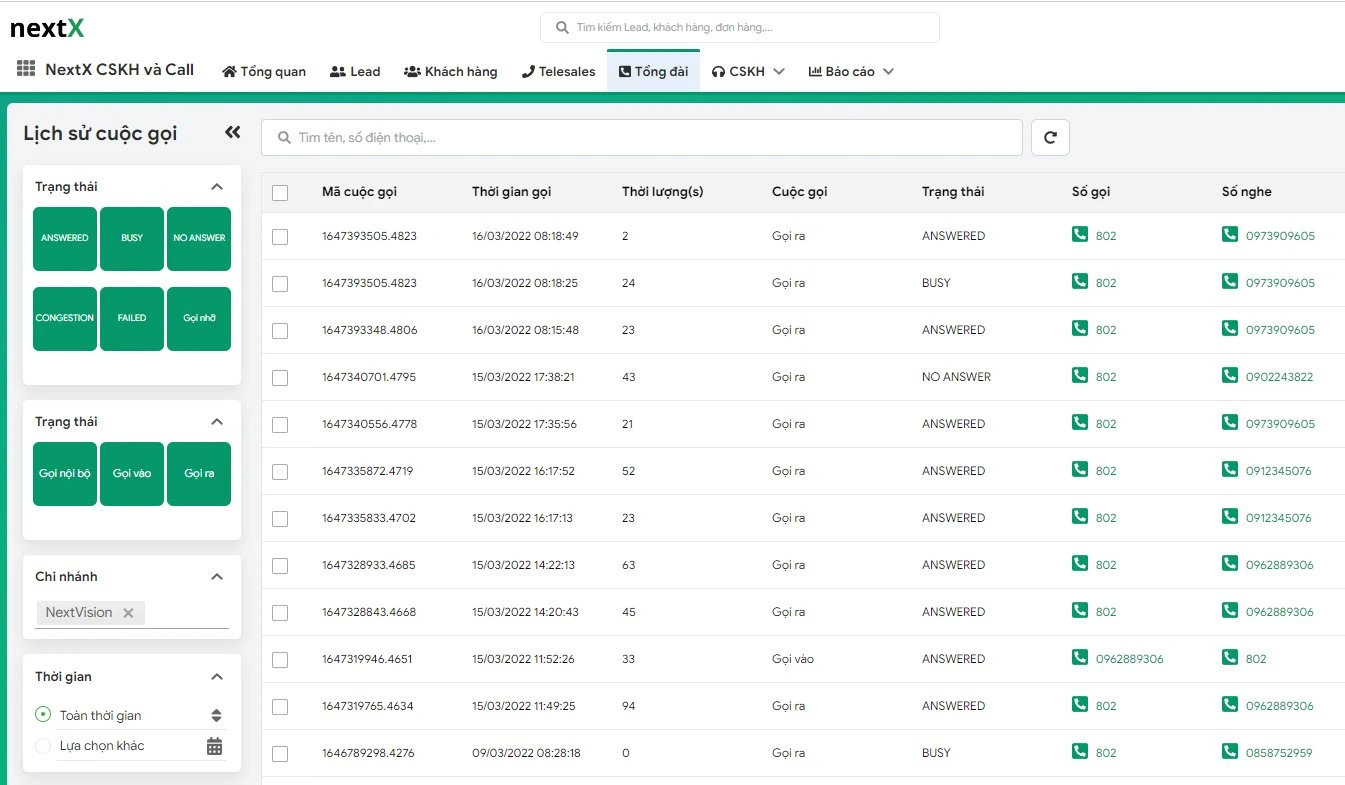Collapse the call history sidebar with double-chevron
Viewport: 1345px width, 785px height.
pyautogui.click(x=232, y=132)
